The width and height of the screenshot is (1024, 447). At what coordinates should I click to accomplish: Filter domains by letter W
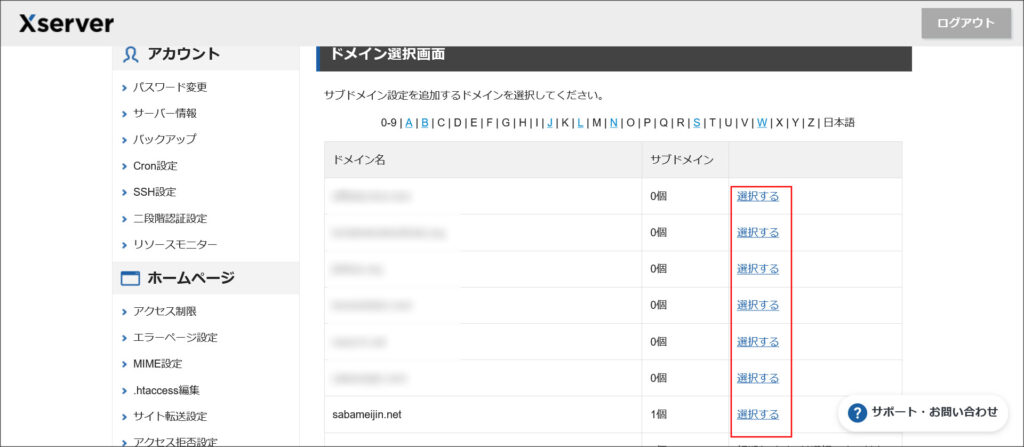(761, 123)
